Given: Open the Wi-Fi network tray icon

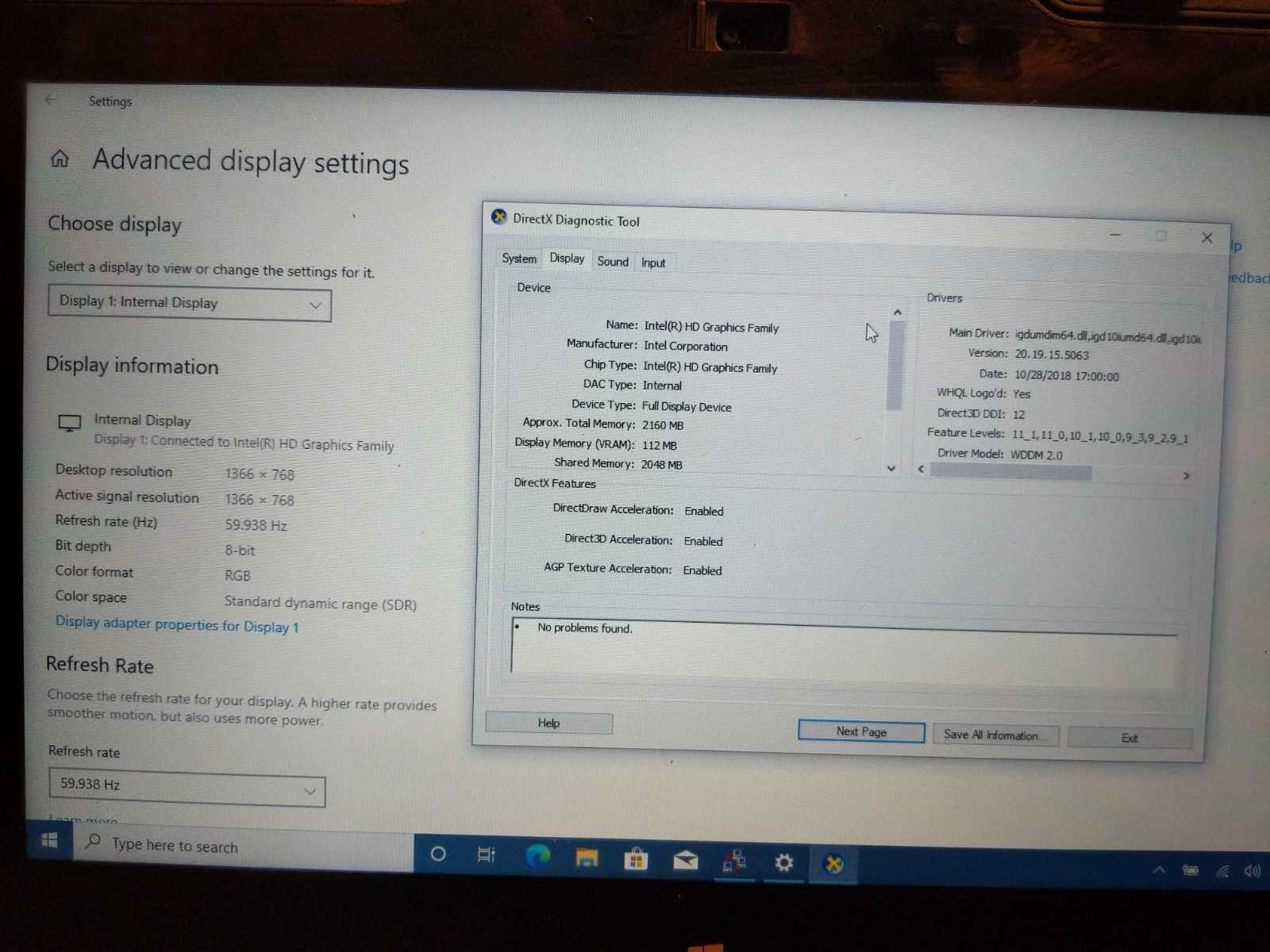Looking at the screenshot, I should (1222, 872).
